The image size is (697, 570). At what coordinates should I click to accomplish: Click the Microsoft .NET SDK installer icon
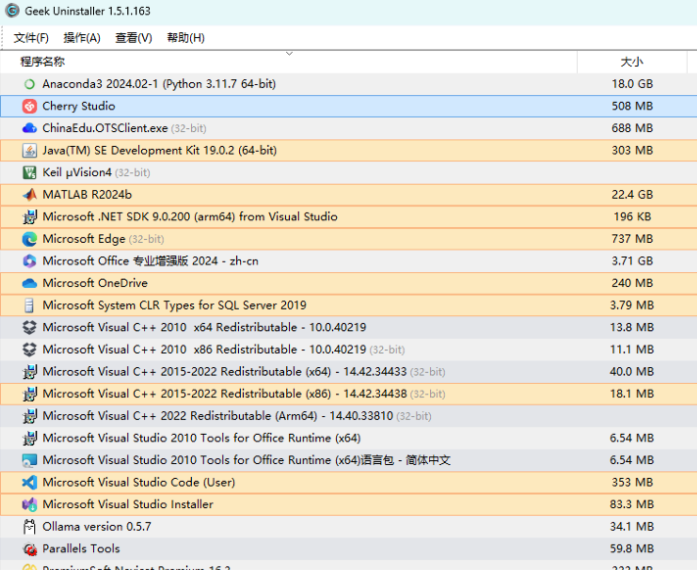click(x=29, y=217)
